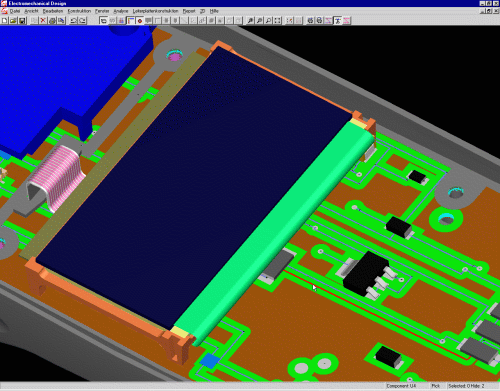Toggle the pressed figure icon toolbar button

click(338, 21)
